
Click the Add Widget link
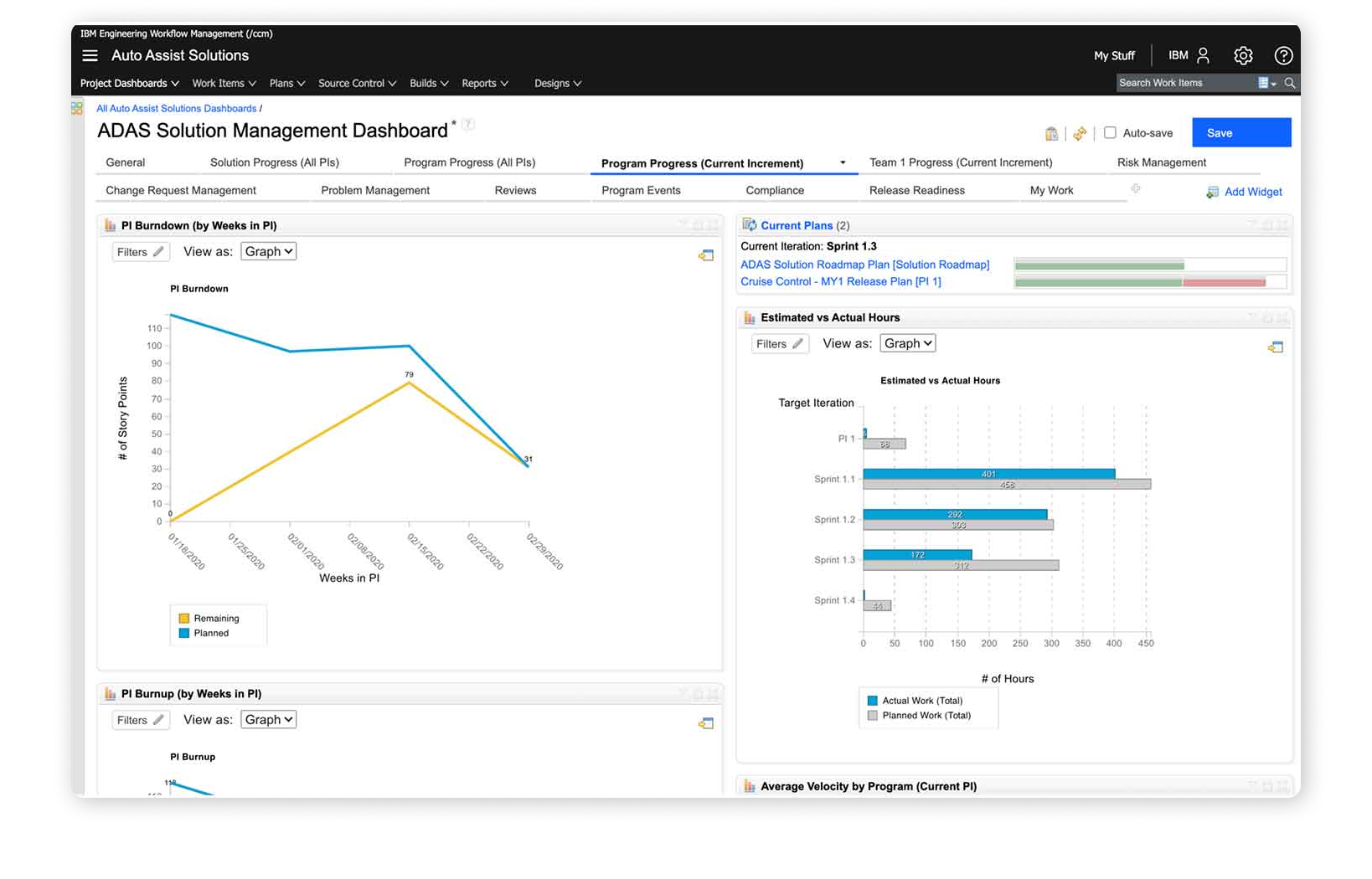pyautogui.click(x=1253, y=192)
